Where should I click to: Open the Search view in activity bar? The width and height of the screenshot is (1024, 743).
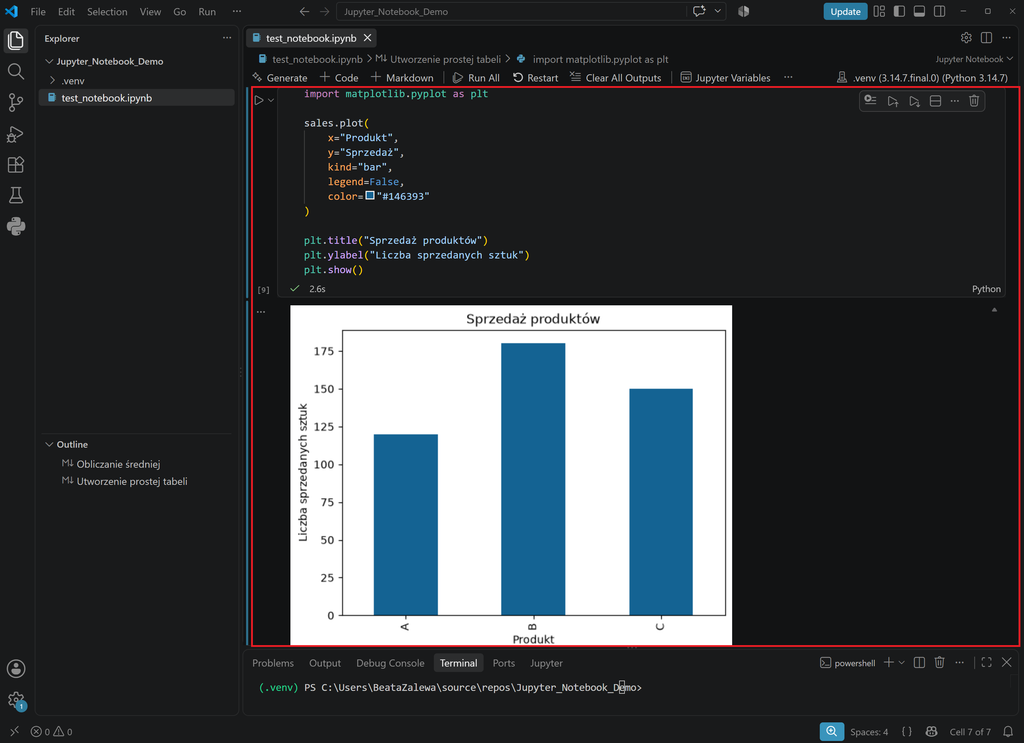click(x=16, y=71)
